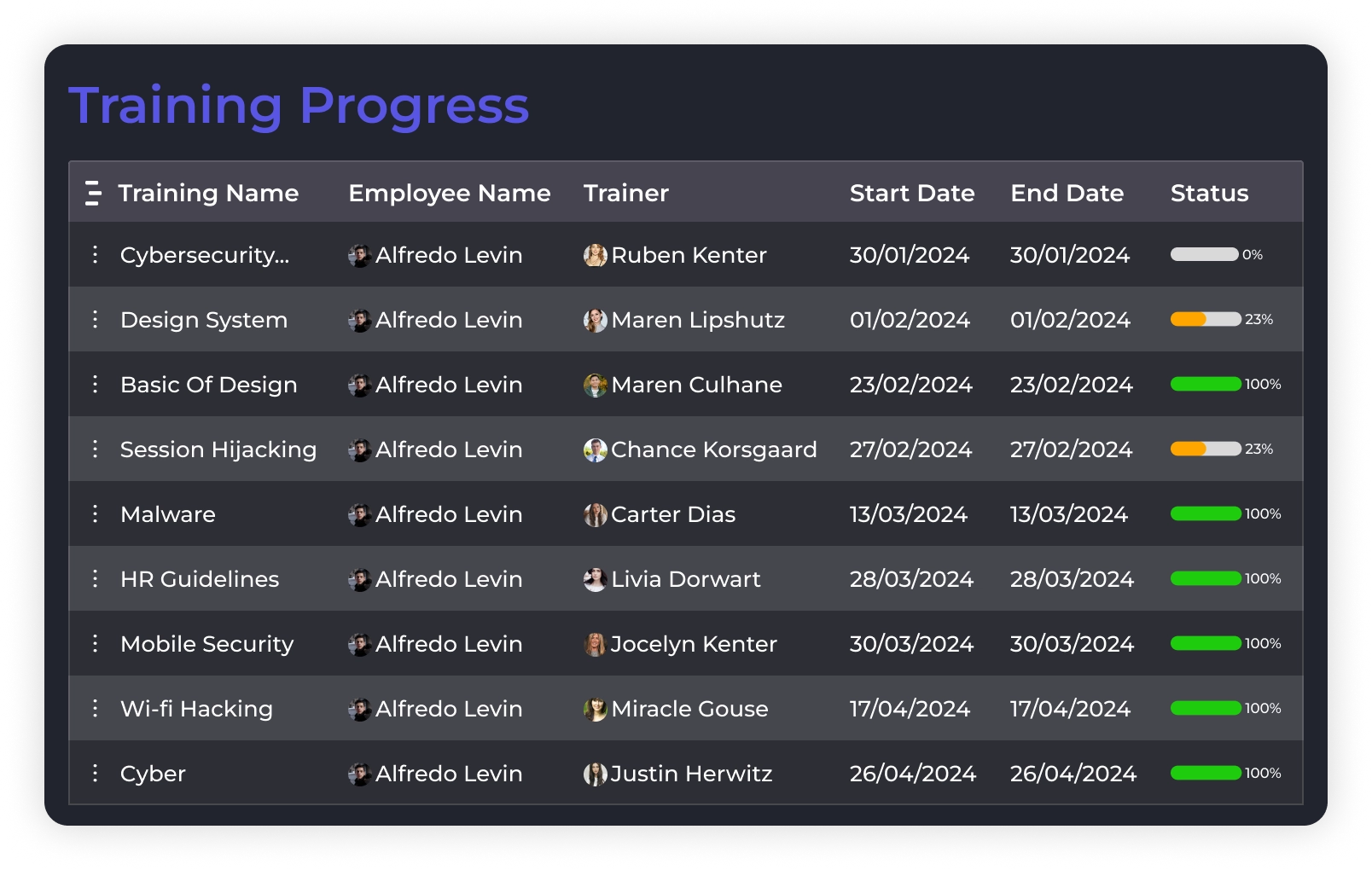The width and height of the screenshot is (1372, 870).
Task: Open the three-dot menu for Cybersecurity row
Action: [95, 254]
